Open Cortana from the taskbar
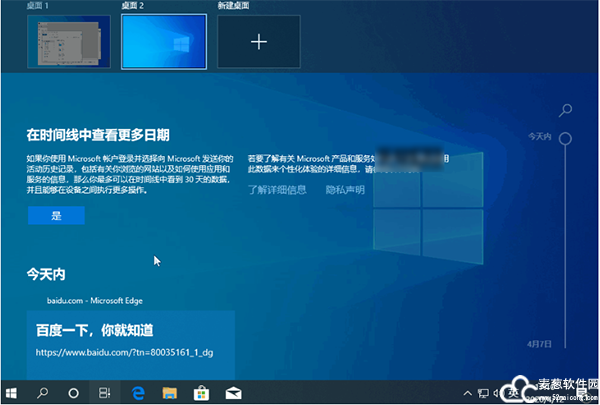The height and width of the screenshot is (405, 600). tap(73, 393)
